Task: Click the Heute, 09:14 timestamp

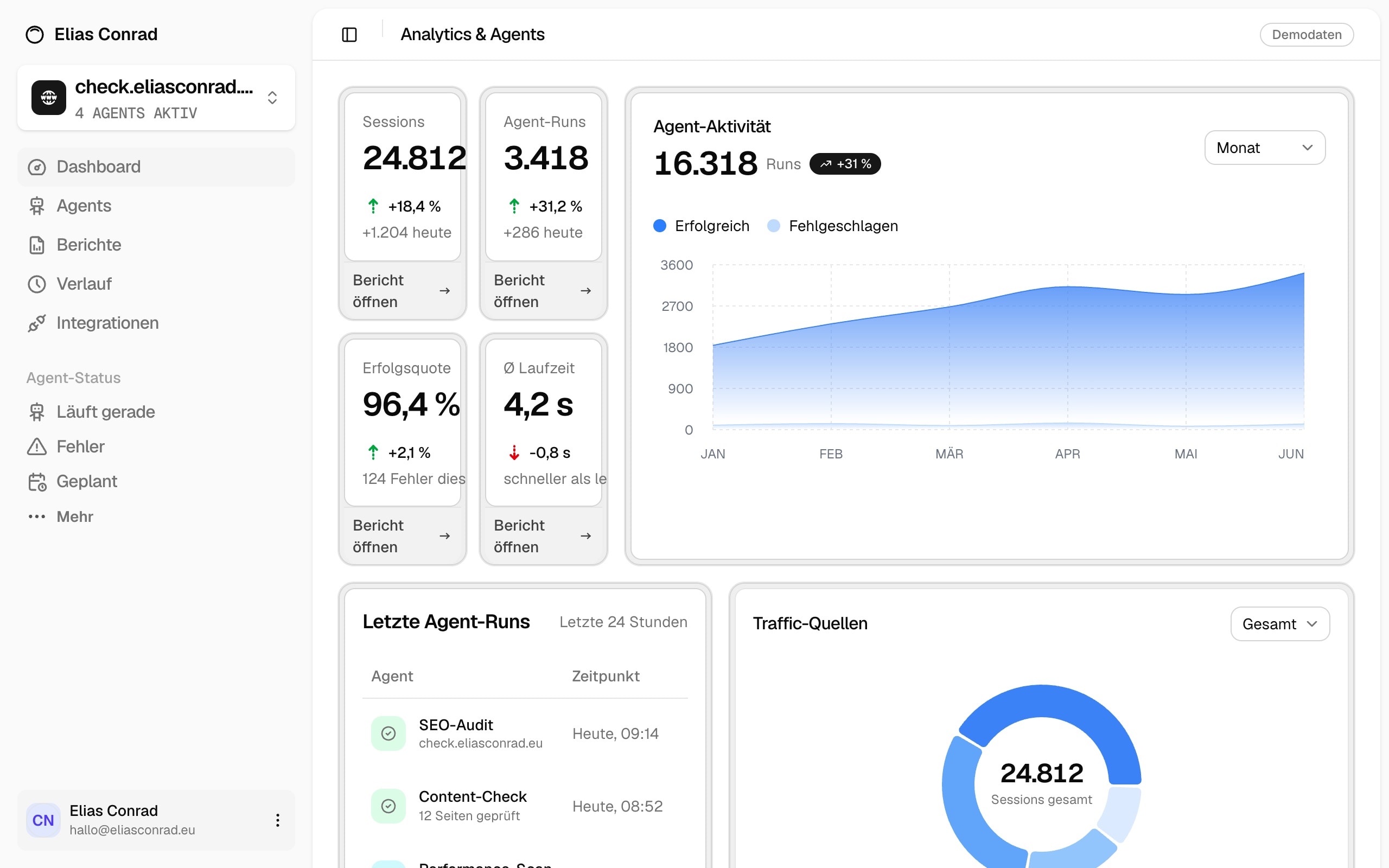Action: [615, 734]
